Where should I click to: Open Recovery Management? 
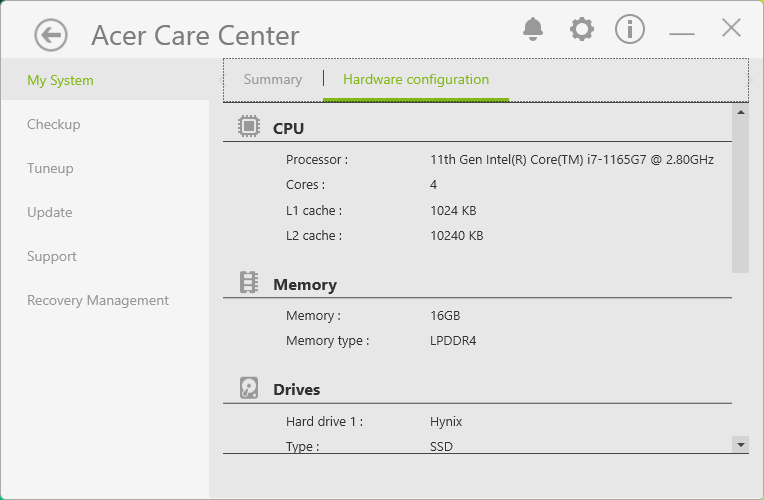click(x=98, y=300)
